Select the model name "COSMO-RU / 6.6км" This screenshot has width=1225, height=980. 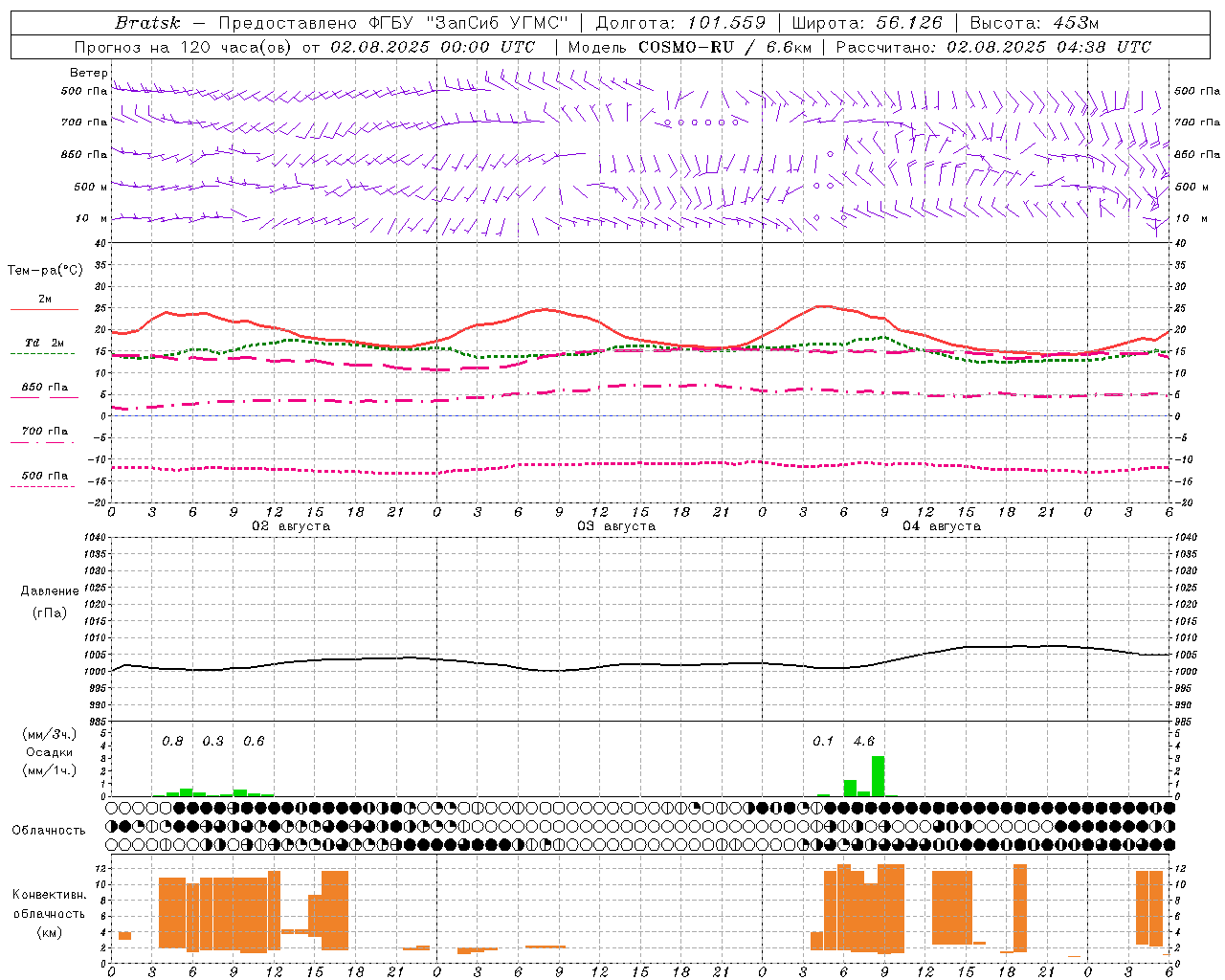tap(724, 47)
